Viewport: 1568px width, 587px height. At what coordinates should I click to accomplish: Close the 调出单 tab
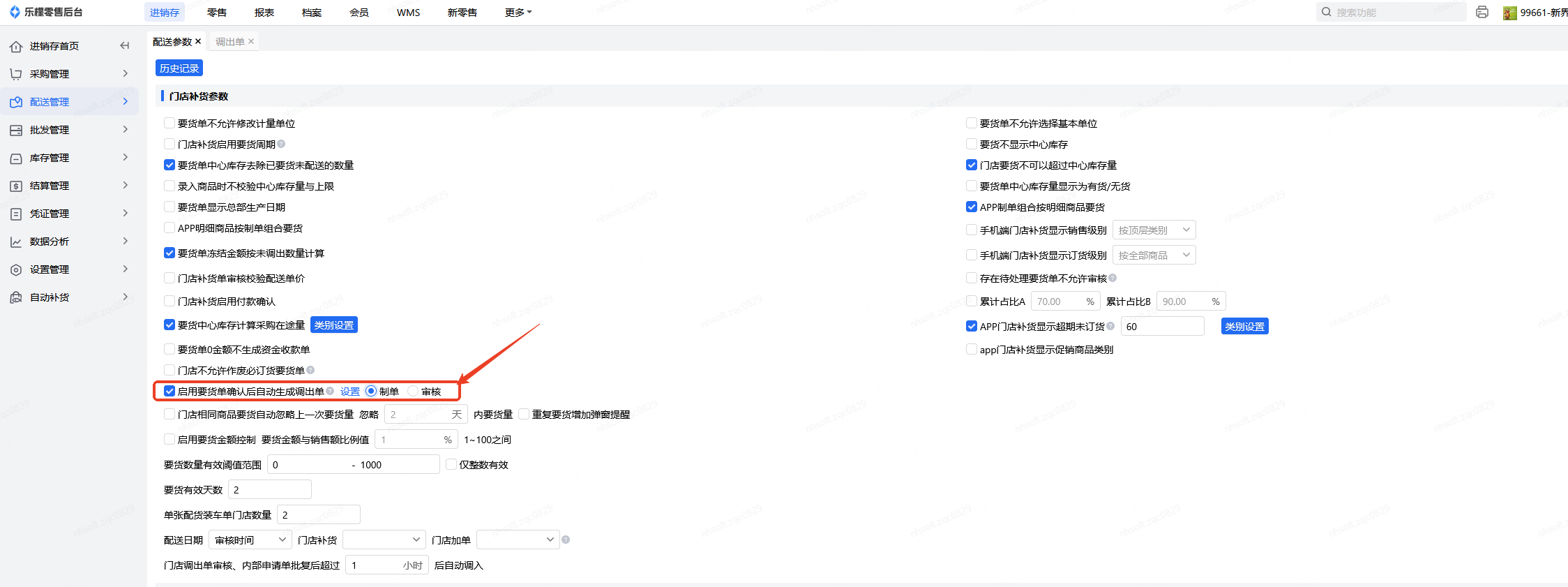[251, 41]
